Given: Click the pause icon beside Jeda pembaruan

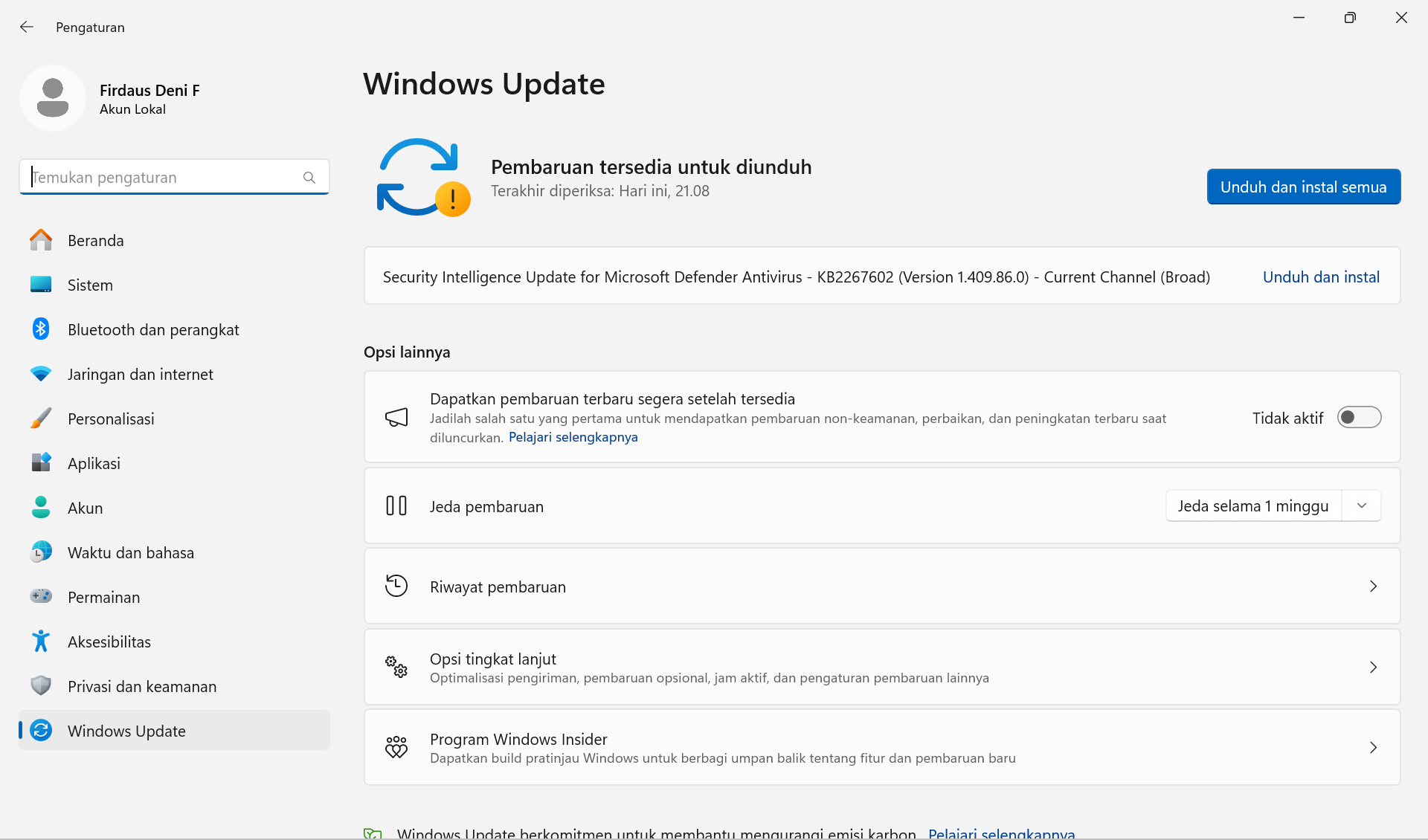Looking at the screenshot, I should pyautogui.click(x=396, y=505).
